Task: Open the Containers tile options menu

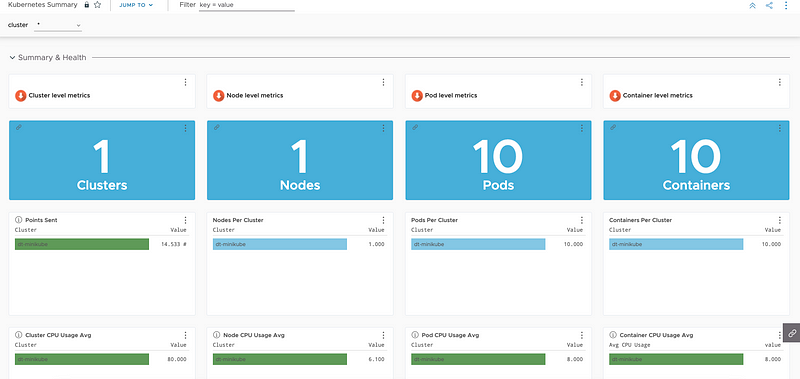Action: (x=780, y=129)
